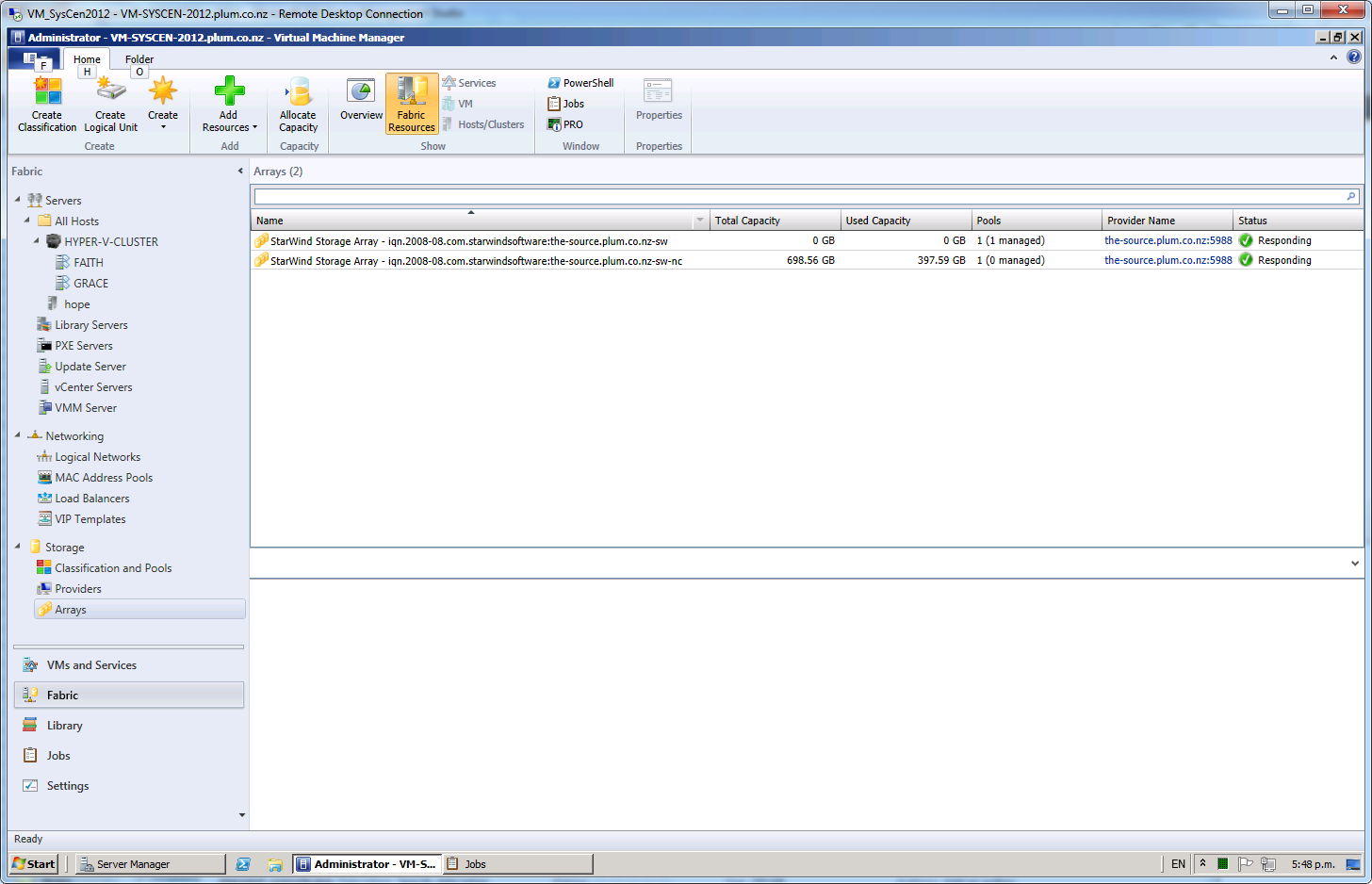
Task: Open navigation pane configure buttons arrow
Action: [241, 815]
